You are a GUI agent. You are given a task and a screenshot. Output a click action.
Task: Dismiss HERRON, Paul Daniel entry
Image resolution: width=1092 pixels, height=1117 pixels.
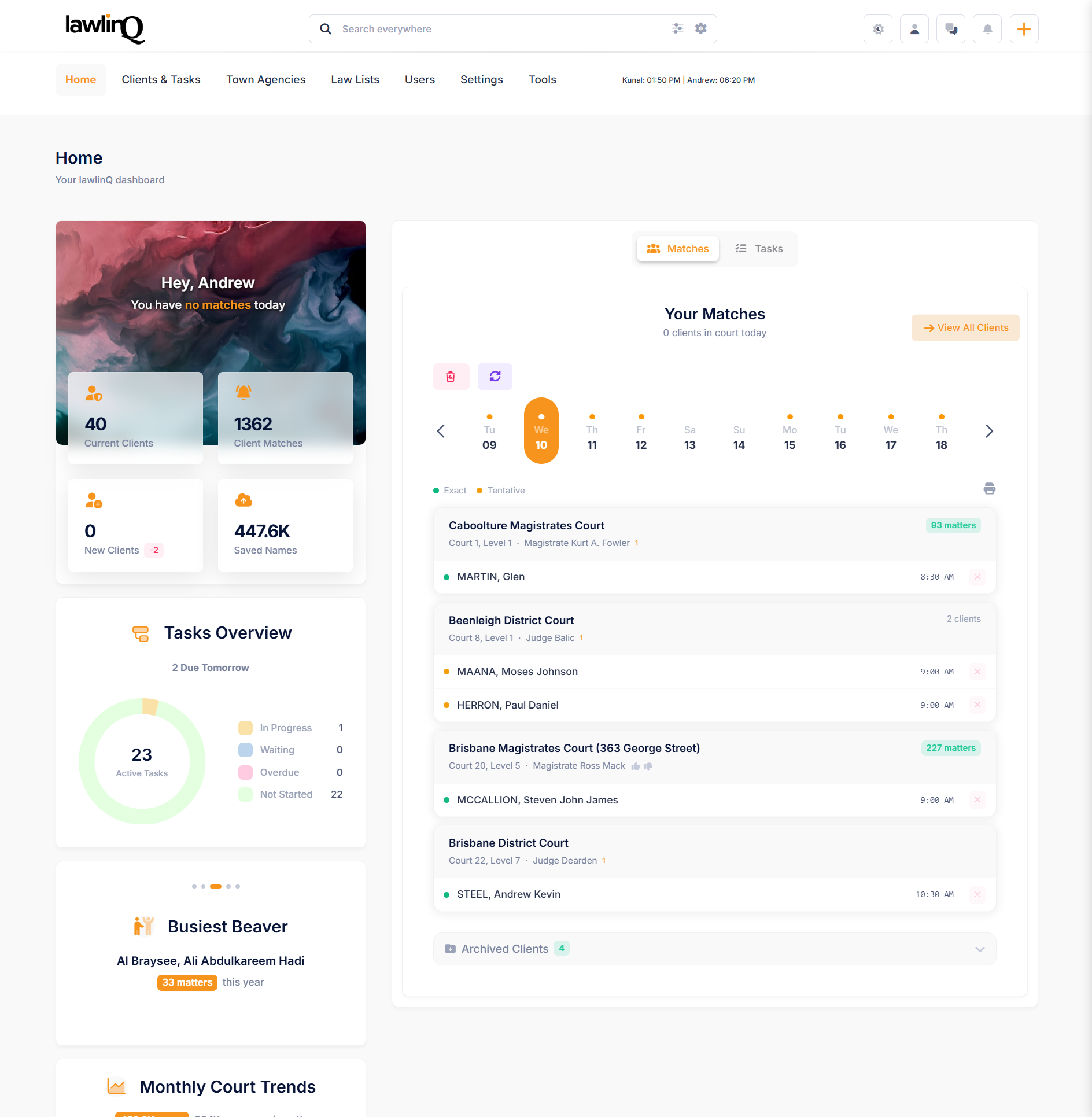click(977, 705)
